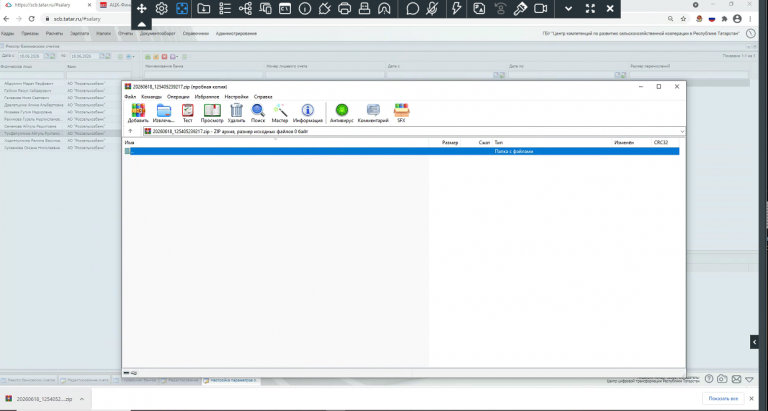
Task: Open remote session settings gear
Action: click(x=162, y=9)
